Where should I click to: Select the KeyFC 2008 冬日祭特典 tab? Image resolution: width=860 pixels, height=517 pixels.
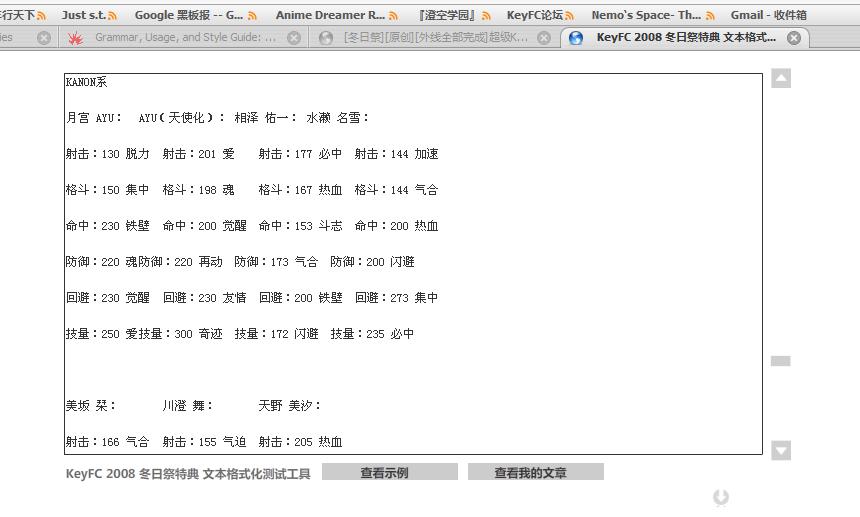pyautogui.click(x=686, y=37)
